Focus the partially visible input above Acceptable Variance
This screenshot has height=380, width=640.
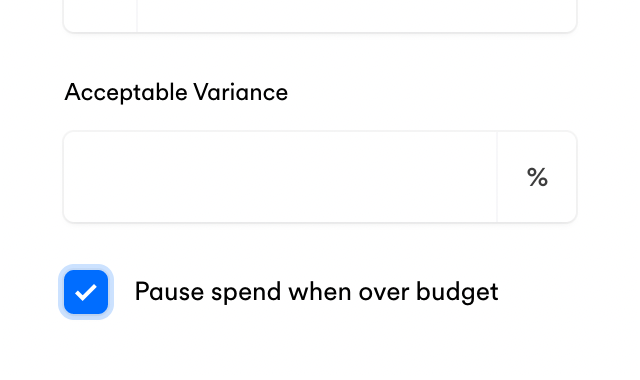click(x=356, y=16)
